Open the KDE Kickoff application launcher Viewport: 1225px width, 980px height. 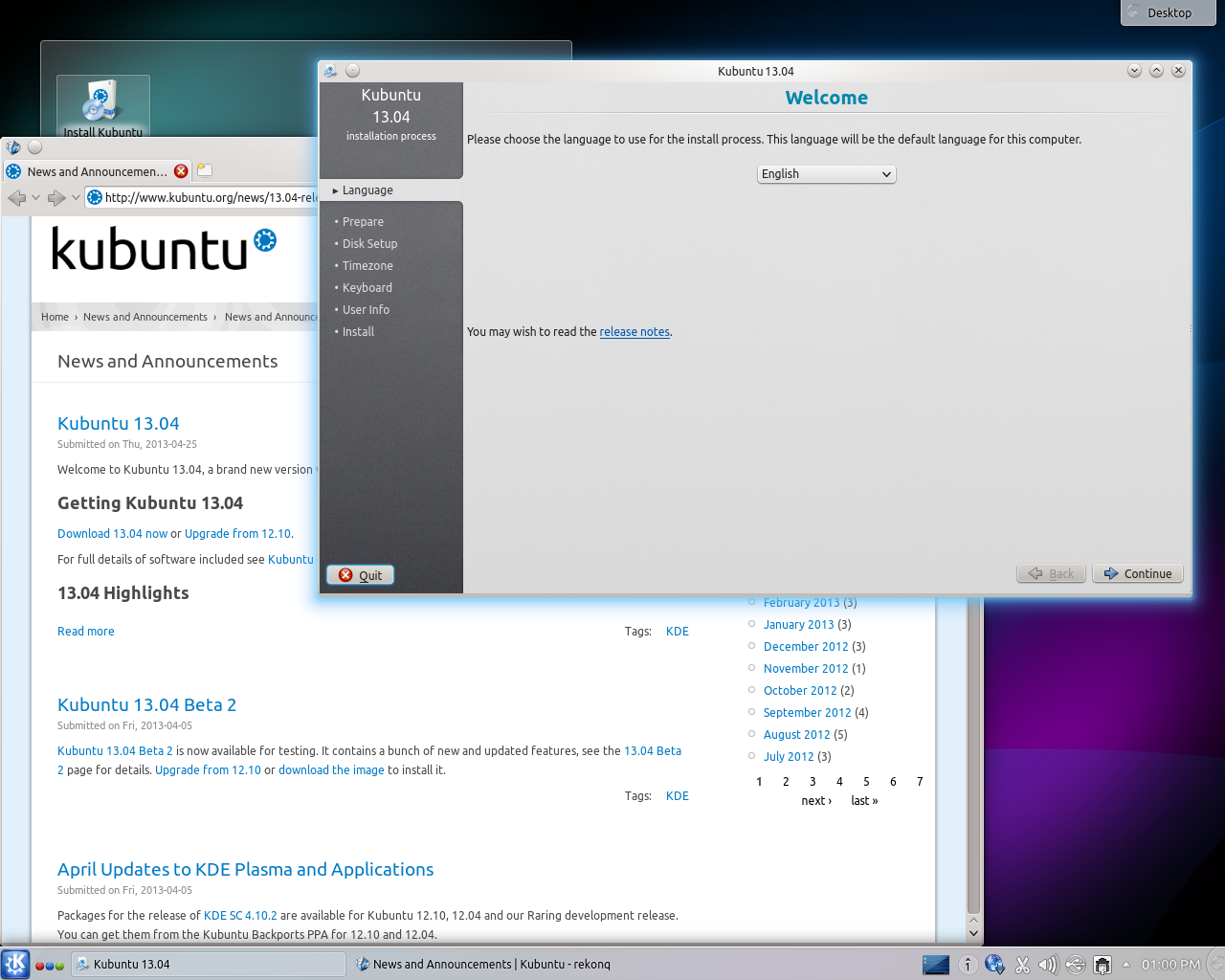coord(15,964)
